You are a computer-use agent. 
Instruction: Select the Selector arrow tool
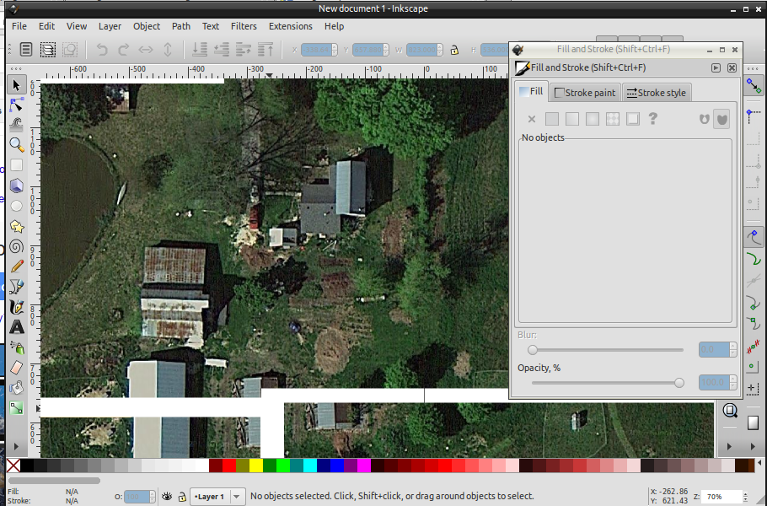(17, 85)
